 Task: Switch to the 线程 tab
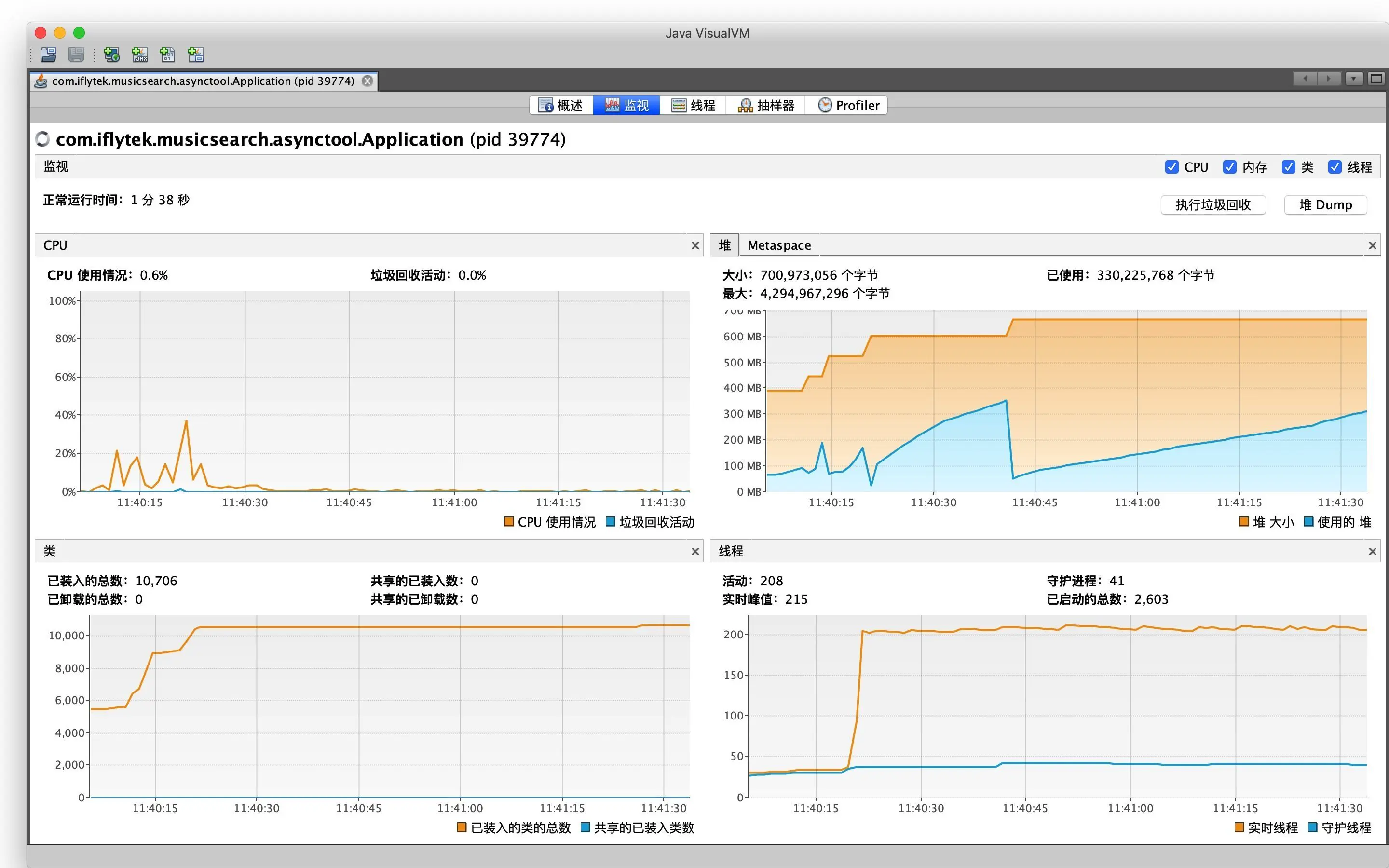click(694, 105)
